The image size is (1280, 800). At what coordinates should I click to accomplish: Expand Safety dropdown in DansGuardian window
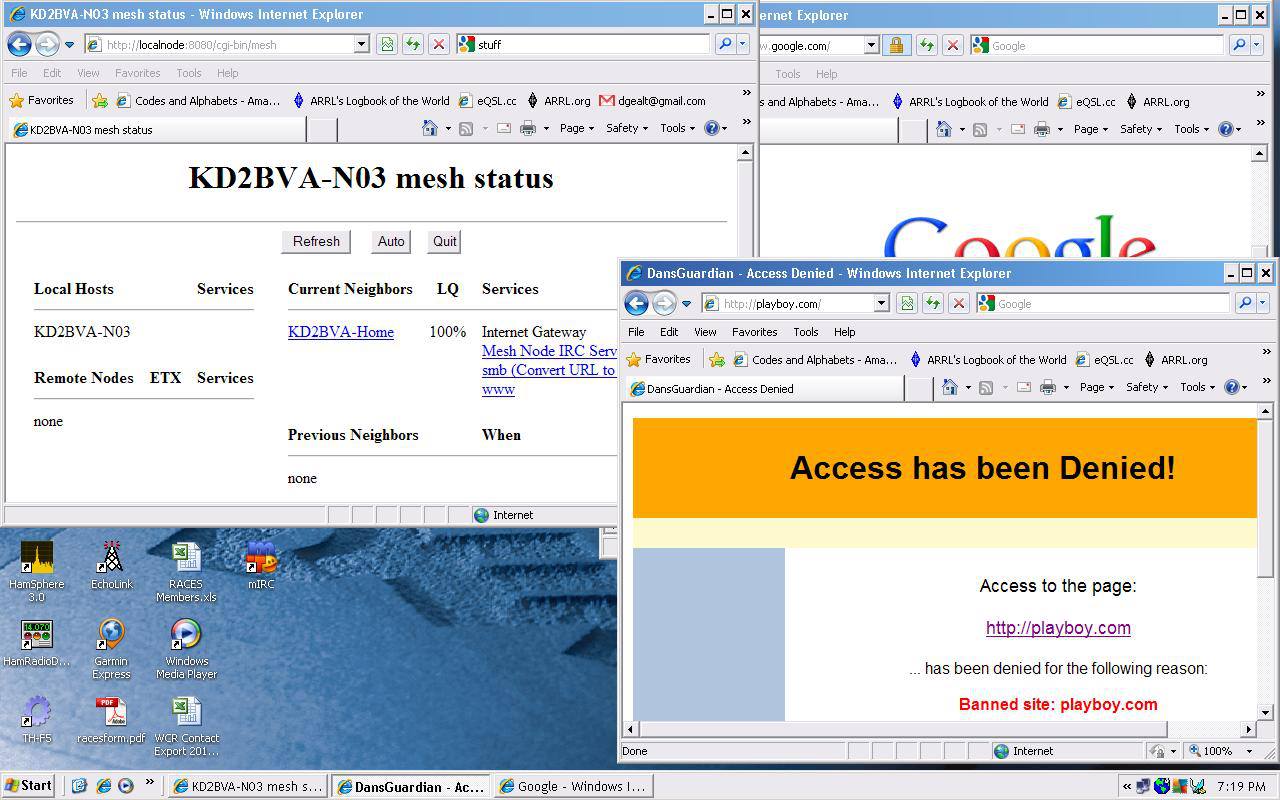1147,387
